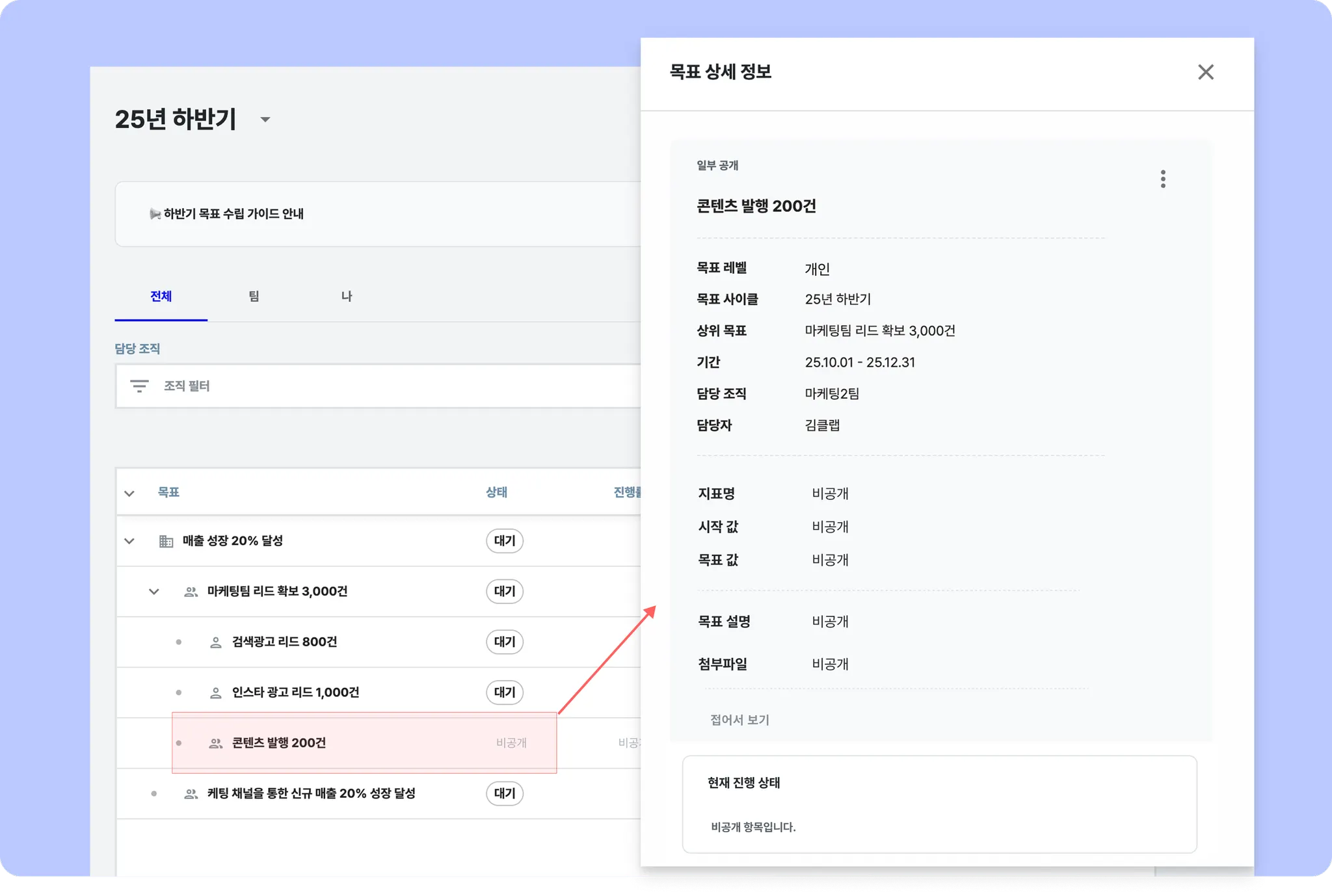The width and height of the screenshot is (1332, 896).
Task: Collapse the 매출 성장 20% 달성 row
Action: 129,541
